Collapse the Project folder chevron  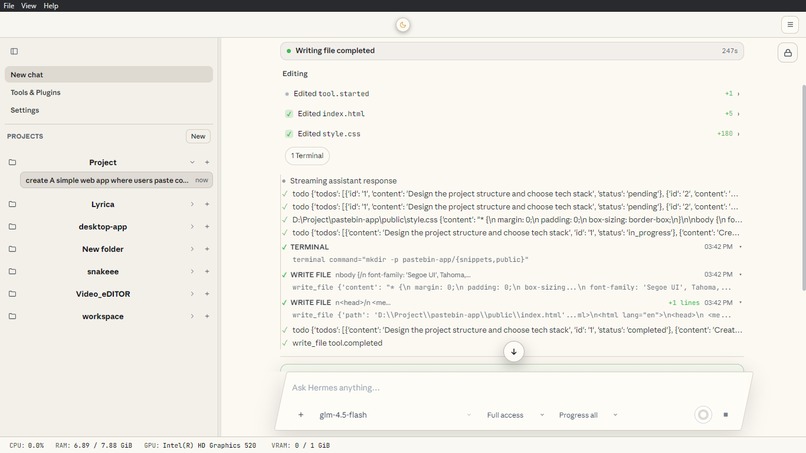click(192, 162)
